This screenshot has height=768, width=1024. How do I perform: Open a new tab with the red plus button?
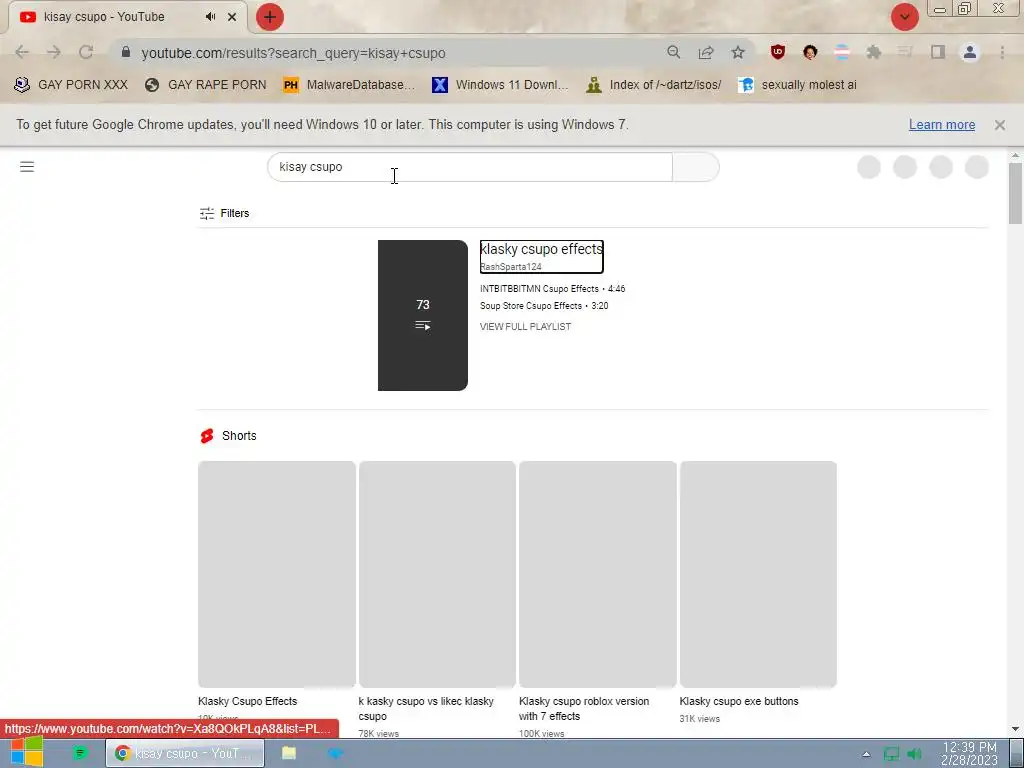(270, 17)
